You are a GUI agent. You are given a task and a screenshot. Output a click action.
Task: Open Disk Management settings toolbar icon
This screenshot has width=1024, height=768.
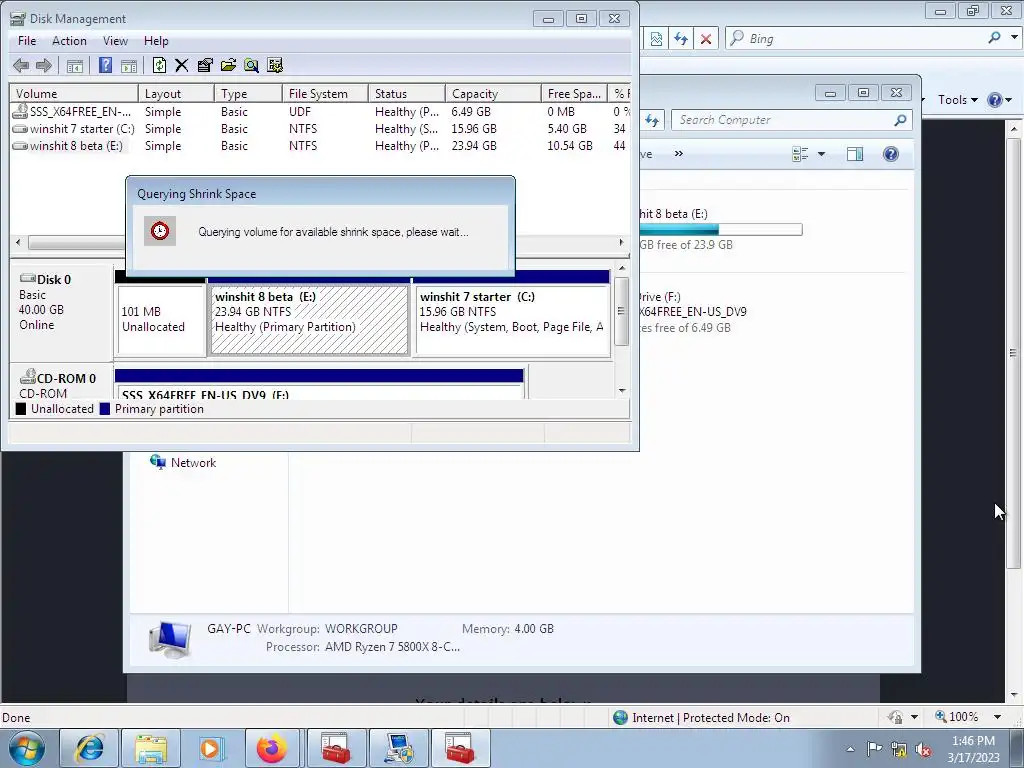pos(275,65)
